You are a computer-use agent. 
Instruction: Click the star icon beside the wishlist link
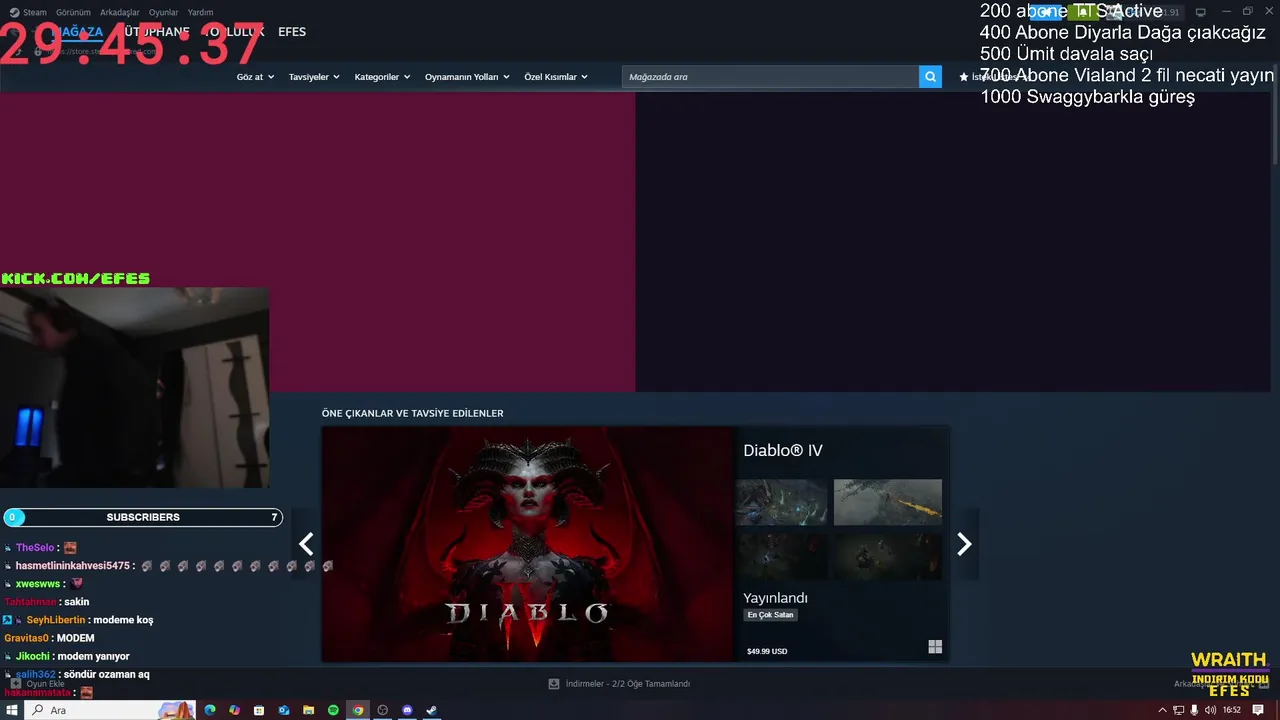coord(964,77)
